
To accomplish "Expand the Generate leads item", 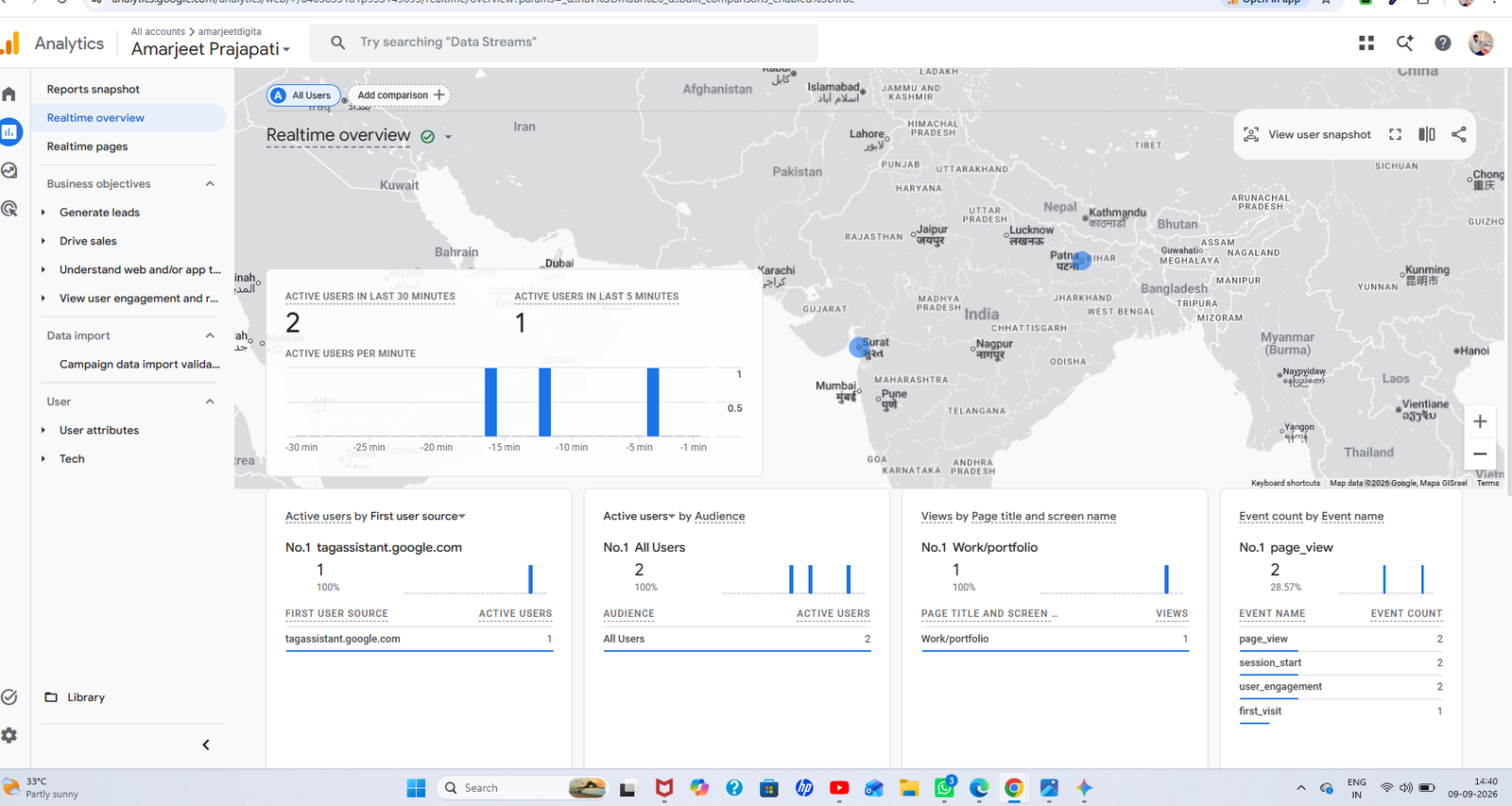I will point(43,213).
